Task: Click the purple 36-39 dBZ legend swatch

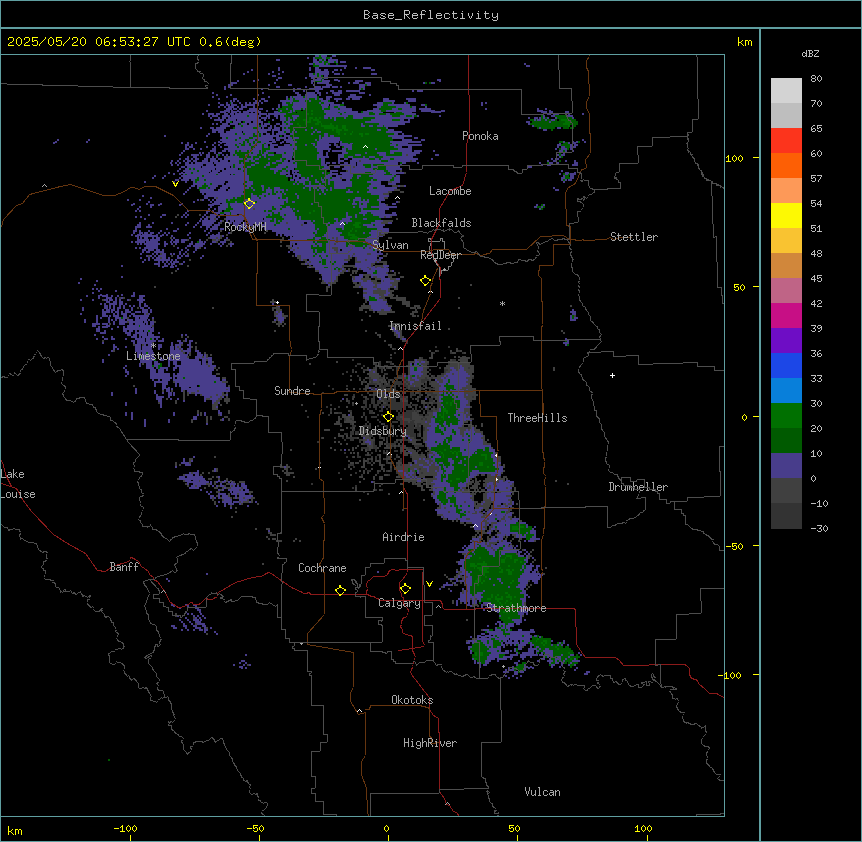Action: [786, 341]
